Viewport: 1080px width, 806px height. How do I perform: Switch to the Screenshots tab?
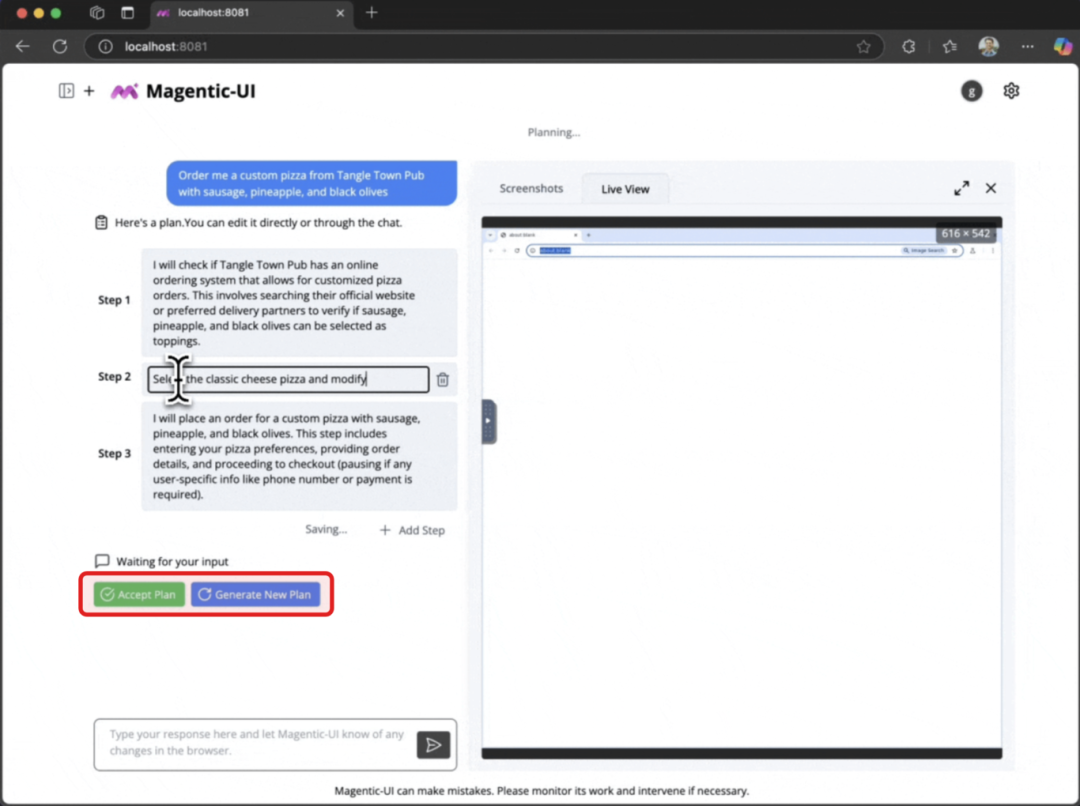531,188
